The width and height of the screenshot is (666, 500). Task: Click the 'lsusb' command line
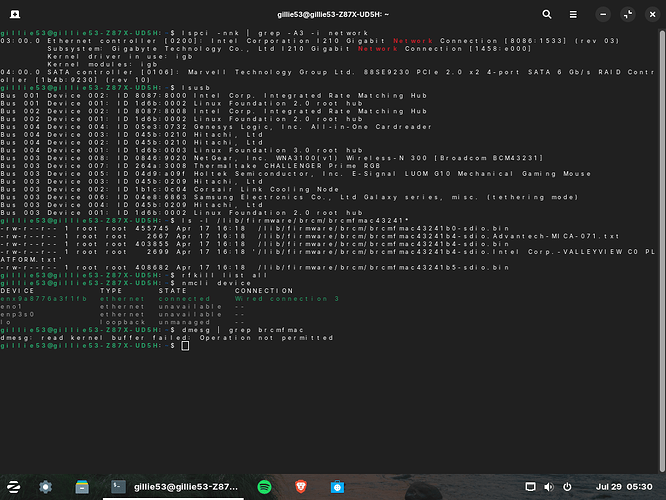click(x=105, y=88)
